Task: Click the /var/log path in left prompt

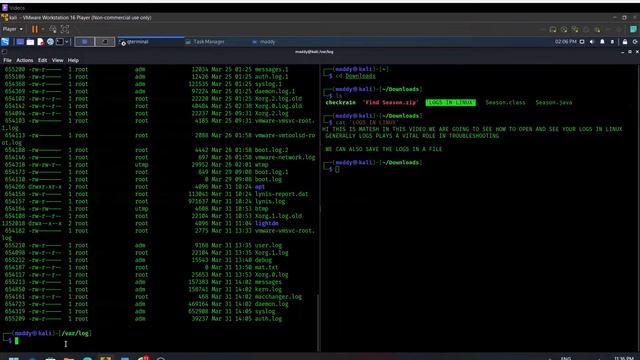Action: coord(75,333)
